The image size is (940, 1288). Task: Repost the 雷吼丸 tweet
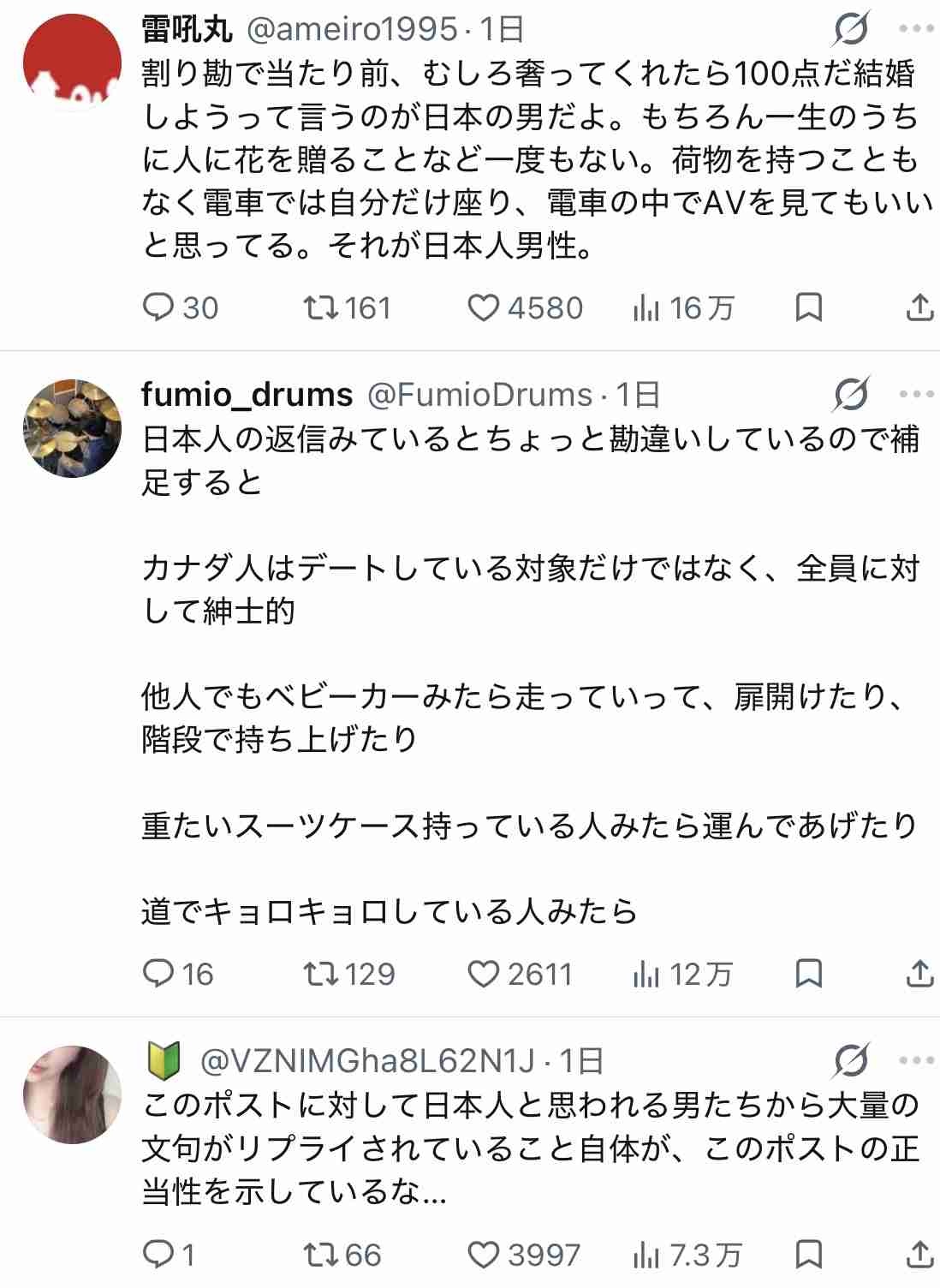click(x=322, y=308)
